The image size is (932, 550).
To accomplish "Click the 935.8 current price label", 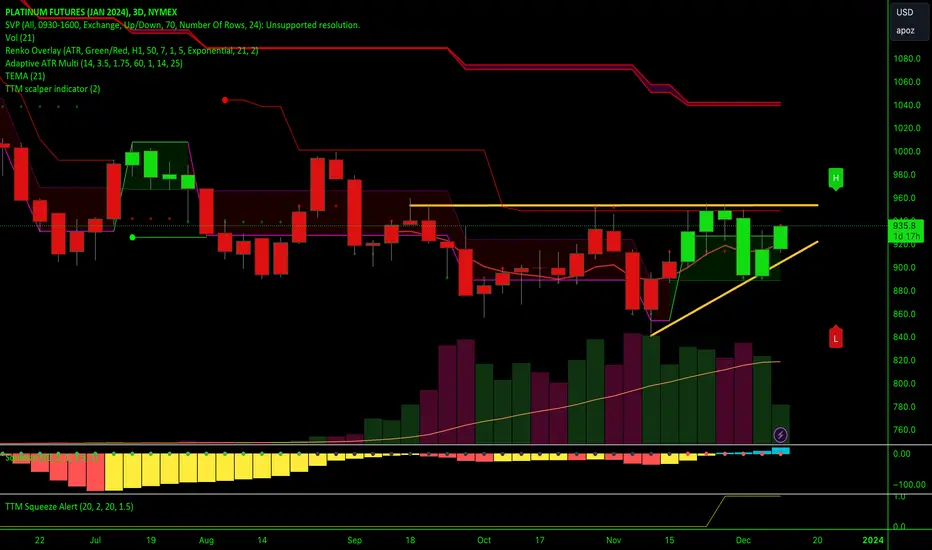I will [904, 226].
